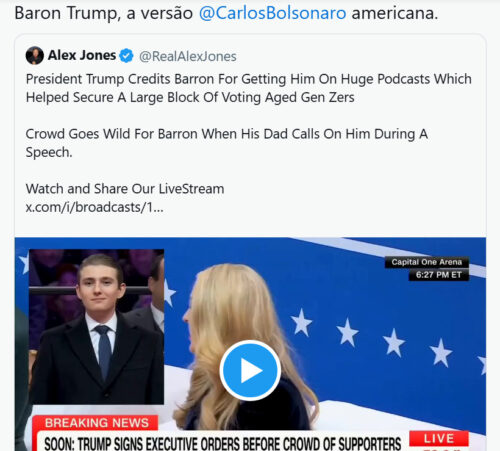Click the 6:27 PM ET timestamp
Image resolution: width=500 pixels, height=451 pixels.
point(439,275)
